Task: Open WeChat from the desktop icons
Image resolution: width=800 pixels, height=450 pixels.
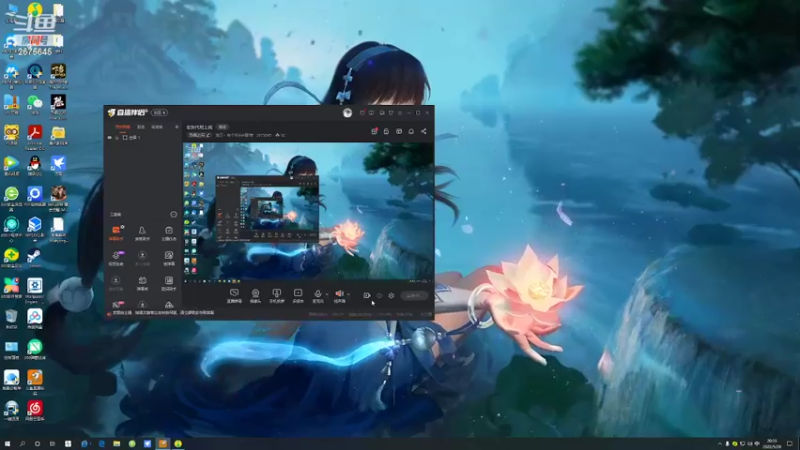Action: [x=35, y=105]
